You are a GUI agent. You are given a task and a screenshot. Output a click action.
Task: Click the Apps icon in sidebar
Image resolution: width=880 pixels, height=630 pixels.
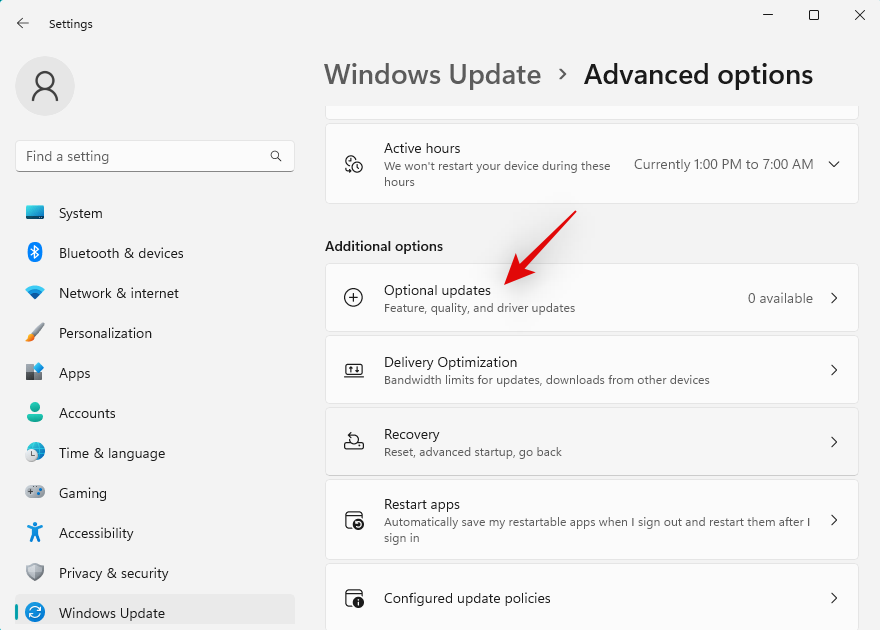[35, 372]
